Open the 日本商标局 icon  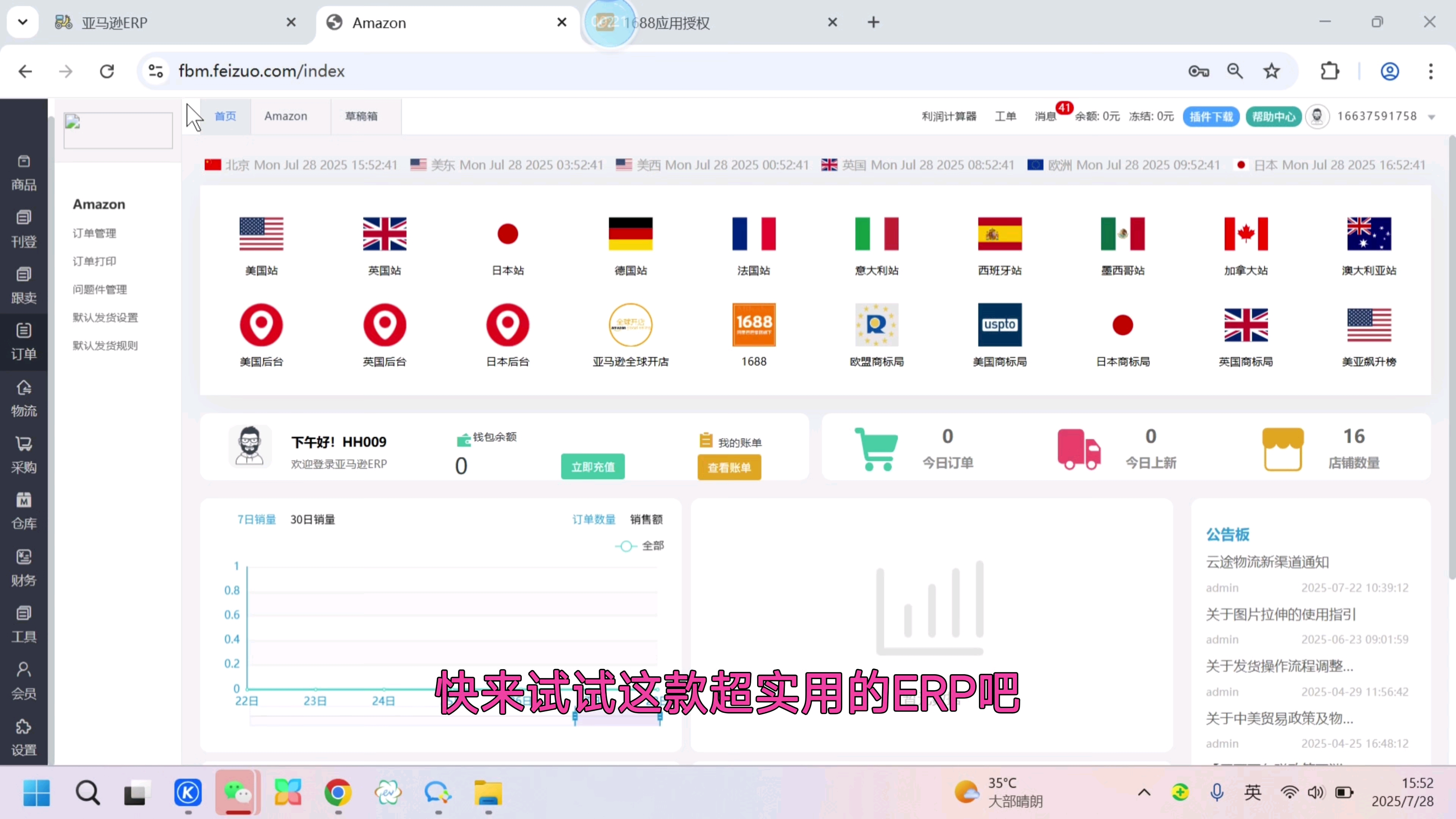(x=1123, y=325)
